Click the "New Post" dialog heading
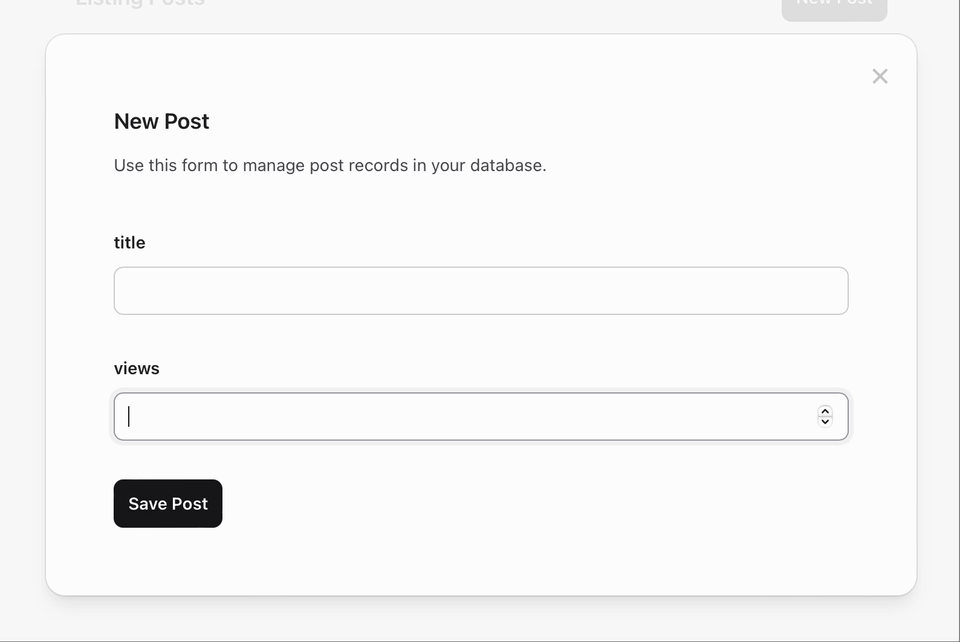Viewport: 960px width, 642px height. pyautogui.click(x=162, y=122)
